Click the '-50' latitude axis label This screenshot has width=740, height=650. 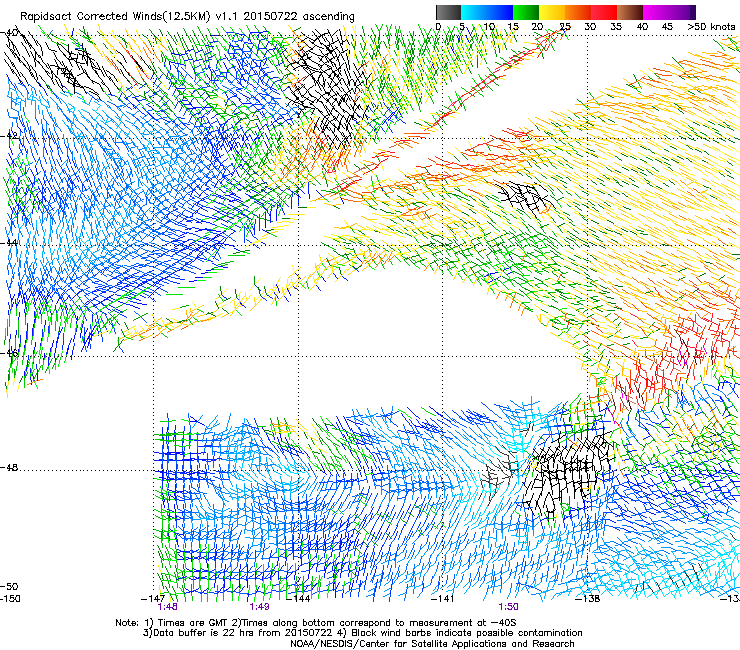coord(9,586)
